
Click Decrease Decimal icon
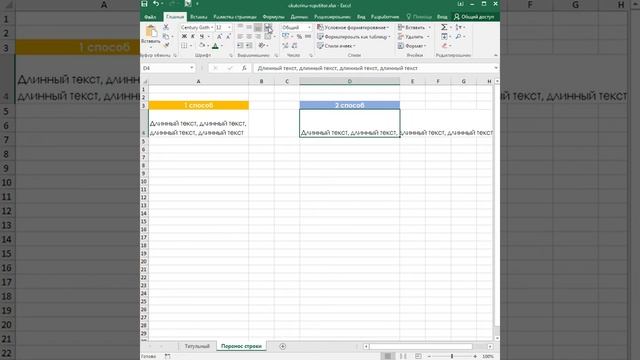[x=294, y=46]
